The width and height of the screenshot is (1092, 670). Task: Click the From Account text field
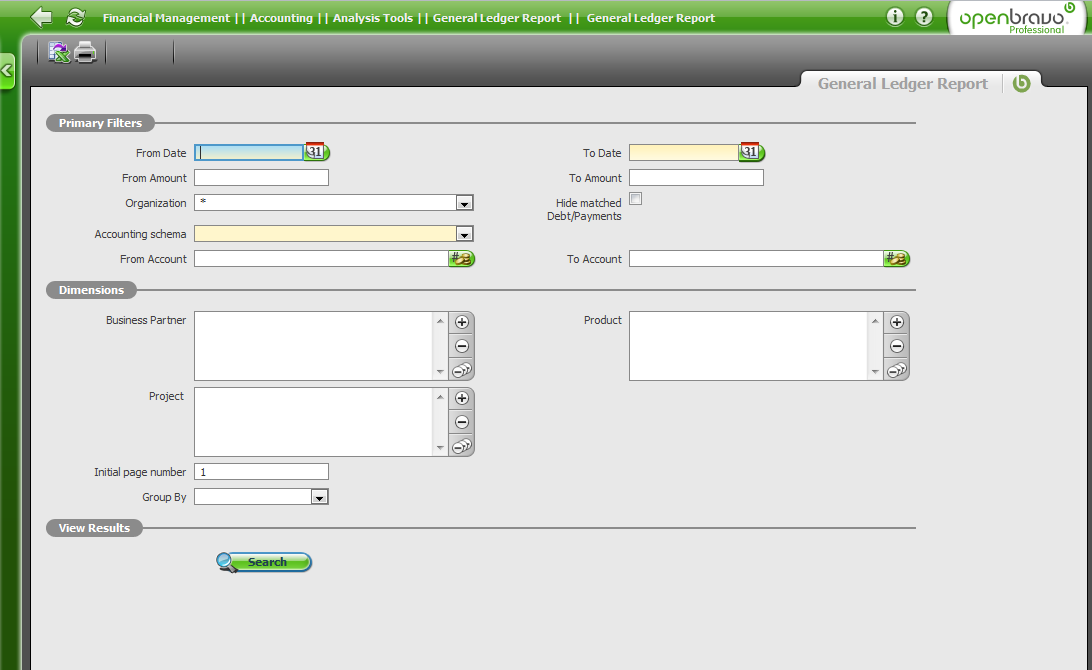click(321, 259)
